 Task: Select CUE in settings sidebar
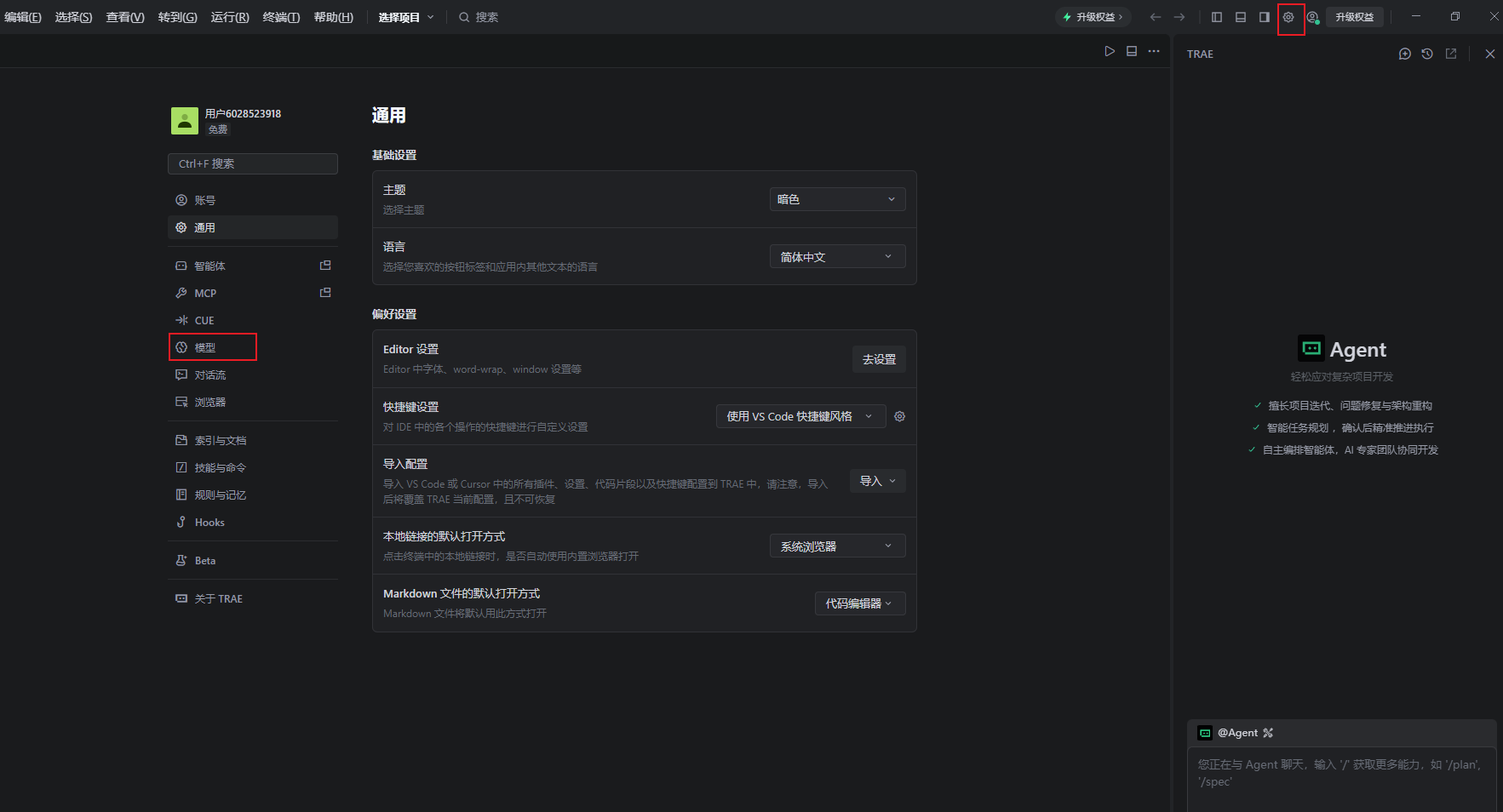pyautogui.click(x=253, y=320)
